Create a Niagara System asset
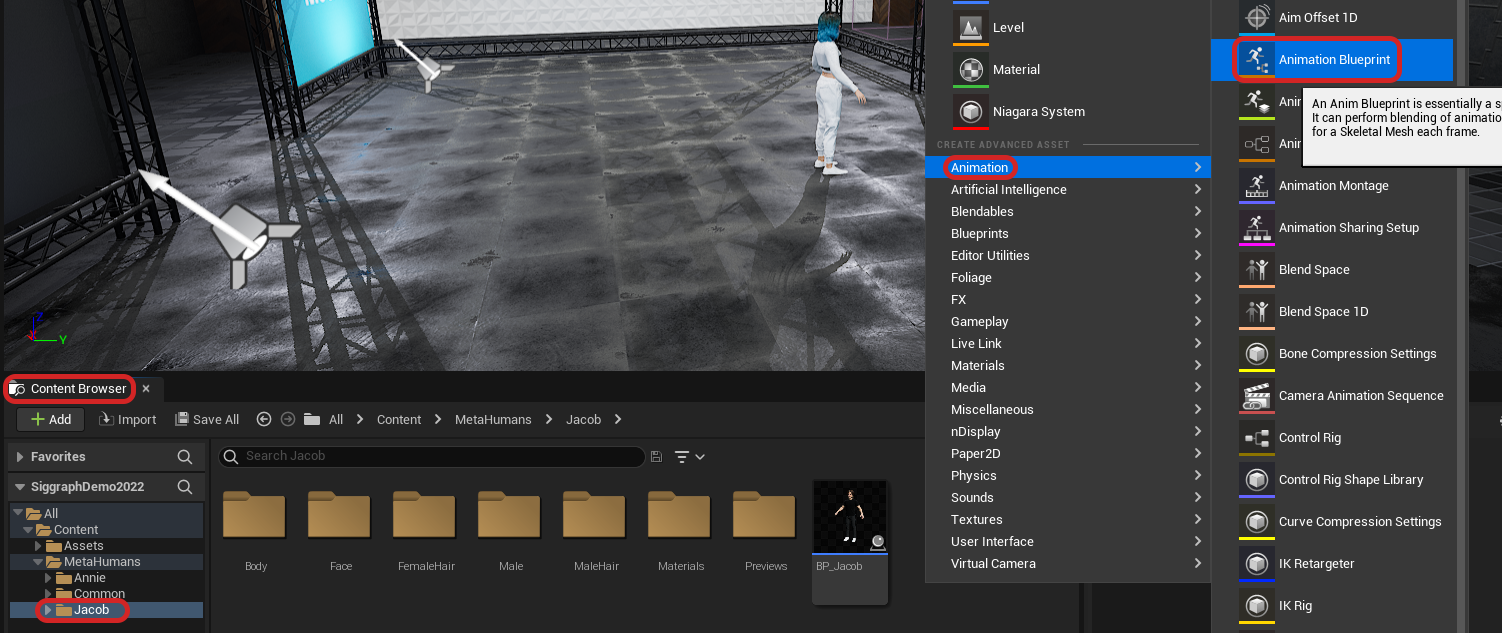The width and height of the screenshot is (1502, 633). click(x=1038, y=112)
